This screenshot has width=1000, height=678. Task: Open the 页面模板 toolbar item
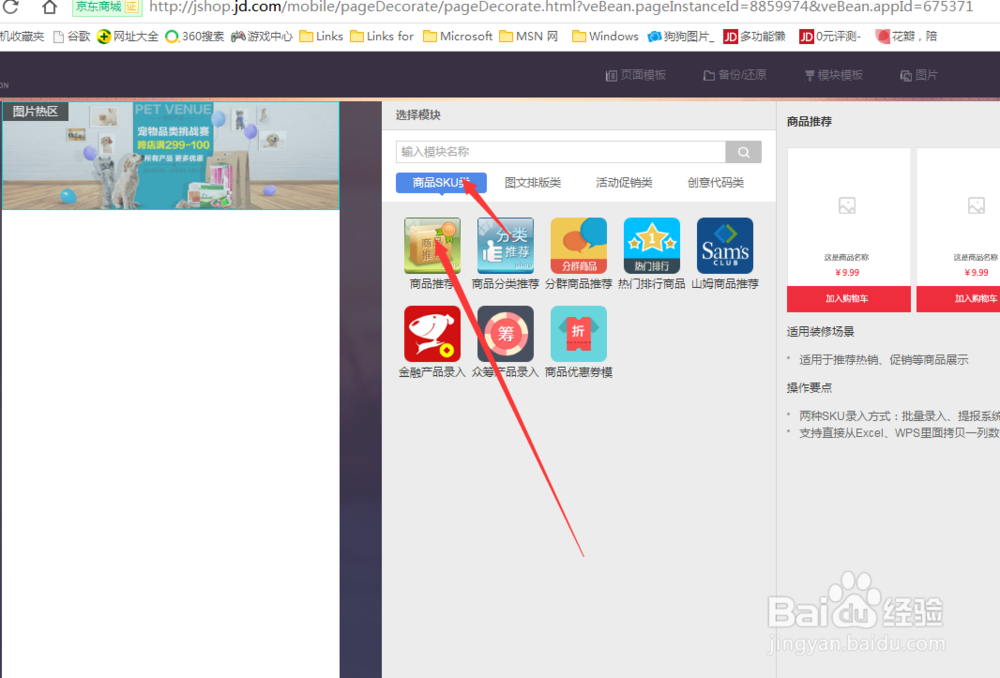click(x=636, y=75)
